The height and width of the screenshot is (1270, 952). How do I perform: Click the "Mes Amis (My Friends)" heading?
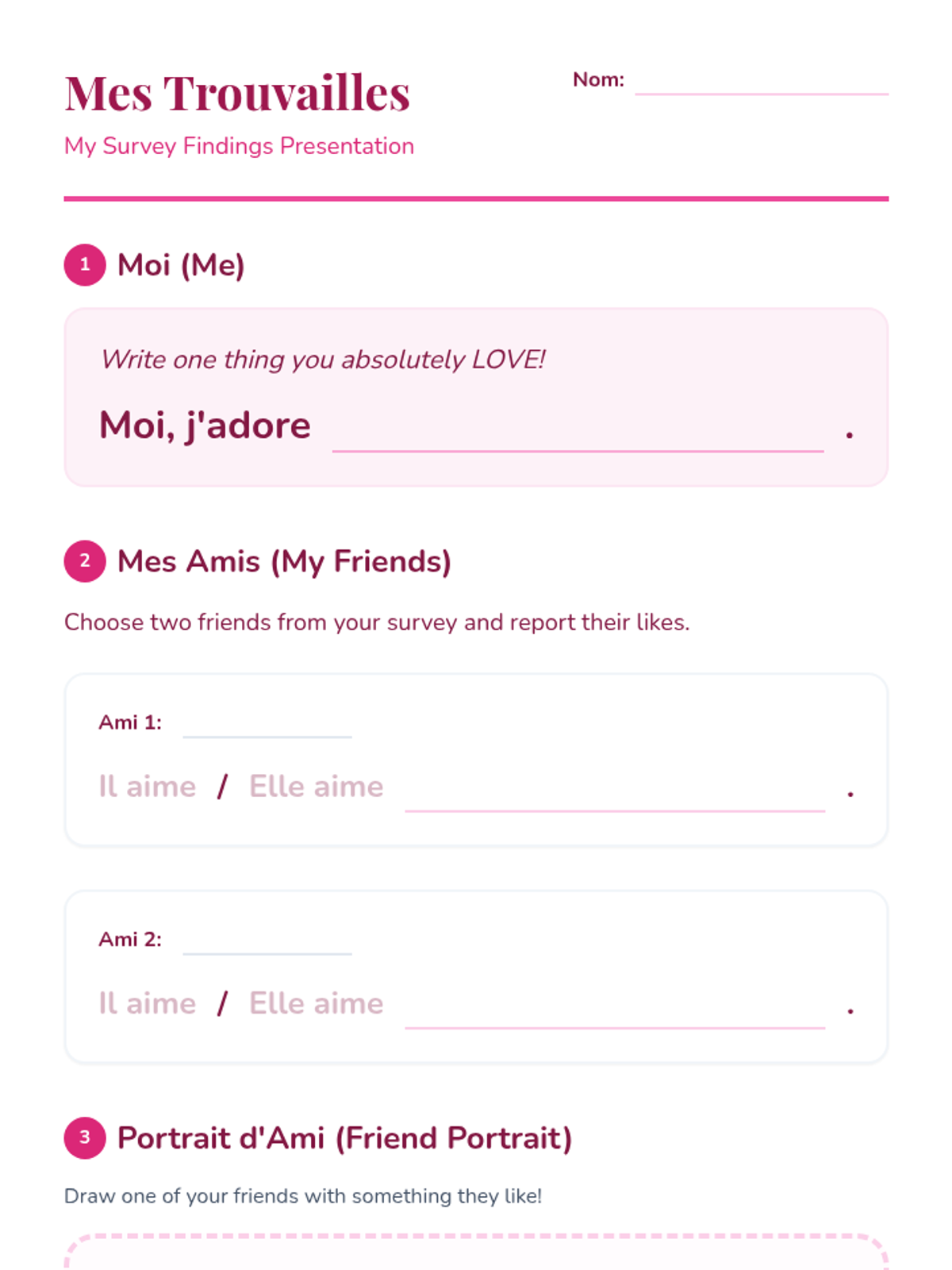pyautogui.click(x=284, y=561)
